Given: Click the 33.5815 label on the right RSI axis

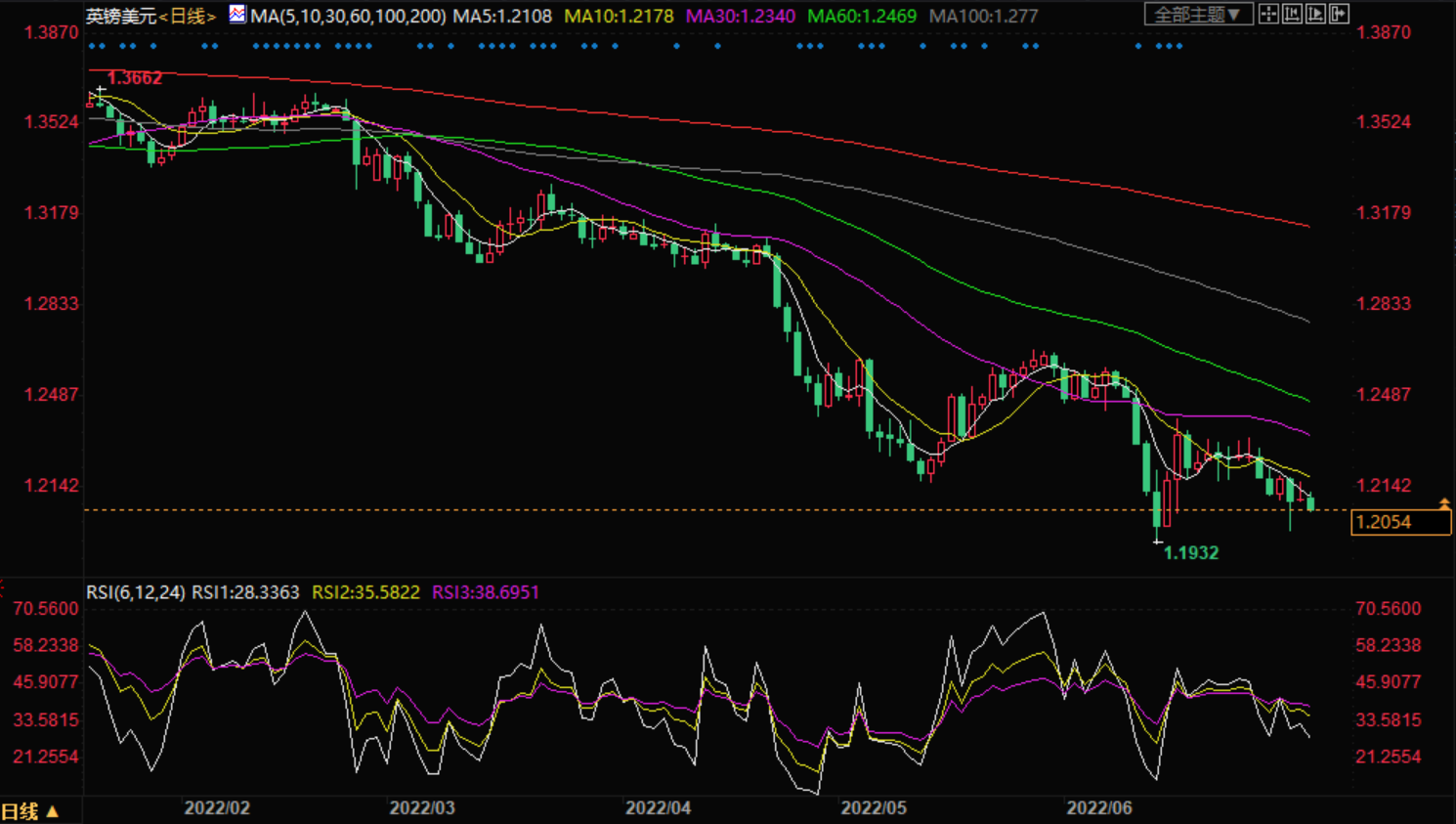Looking at the screenshot, I should pos(1389,720).
